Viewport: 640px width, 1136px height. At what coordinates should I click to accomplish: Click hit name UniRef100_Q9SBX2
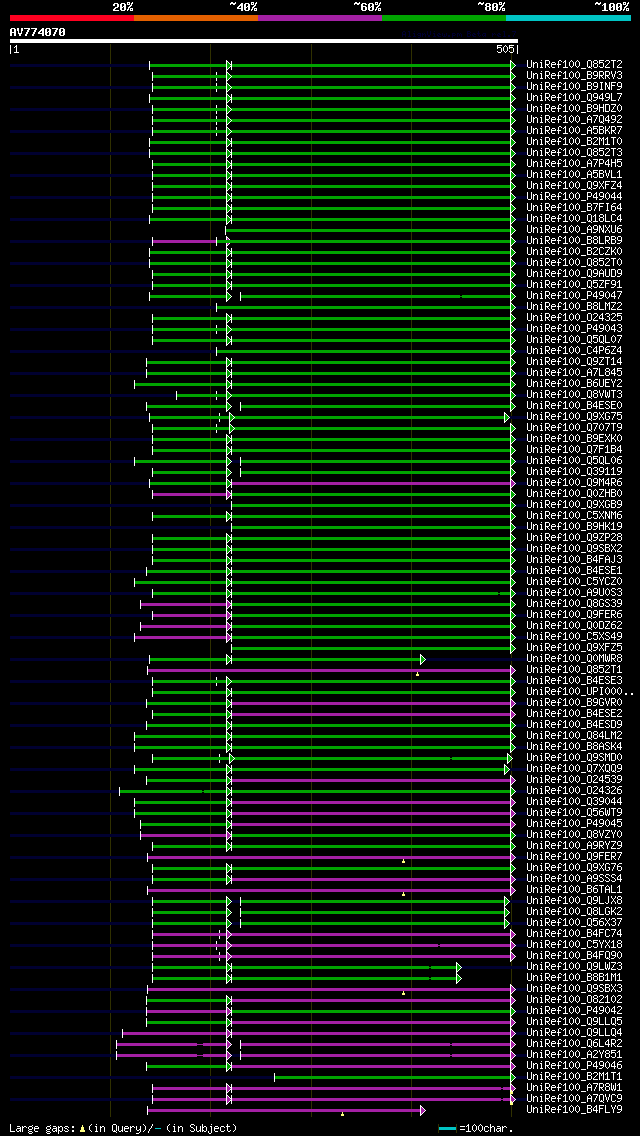[574, 548]
